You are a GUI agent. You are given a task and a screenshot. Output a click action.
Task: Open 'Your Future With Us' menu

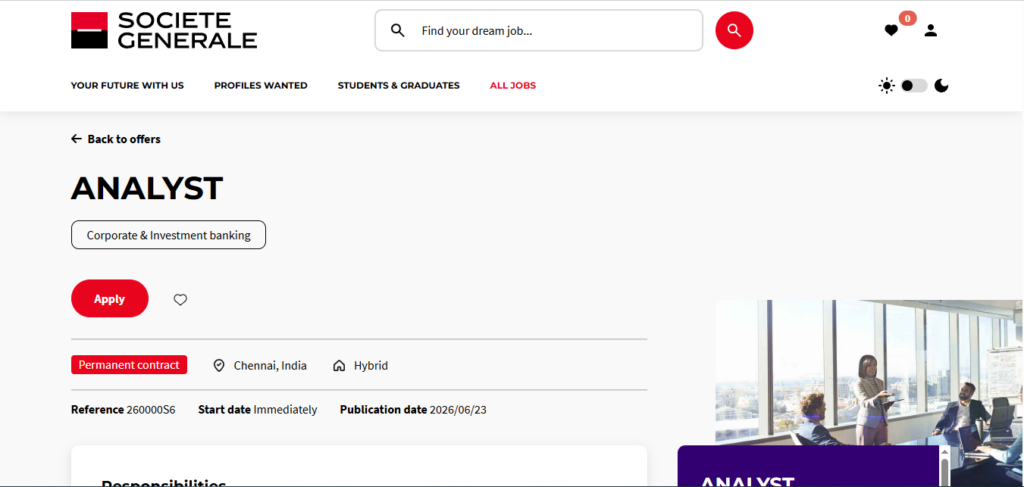tap(127, 86)
